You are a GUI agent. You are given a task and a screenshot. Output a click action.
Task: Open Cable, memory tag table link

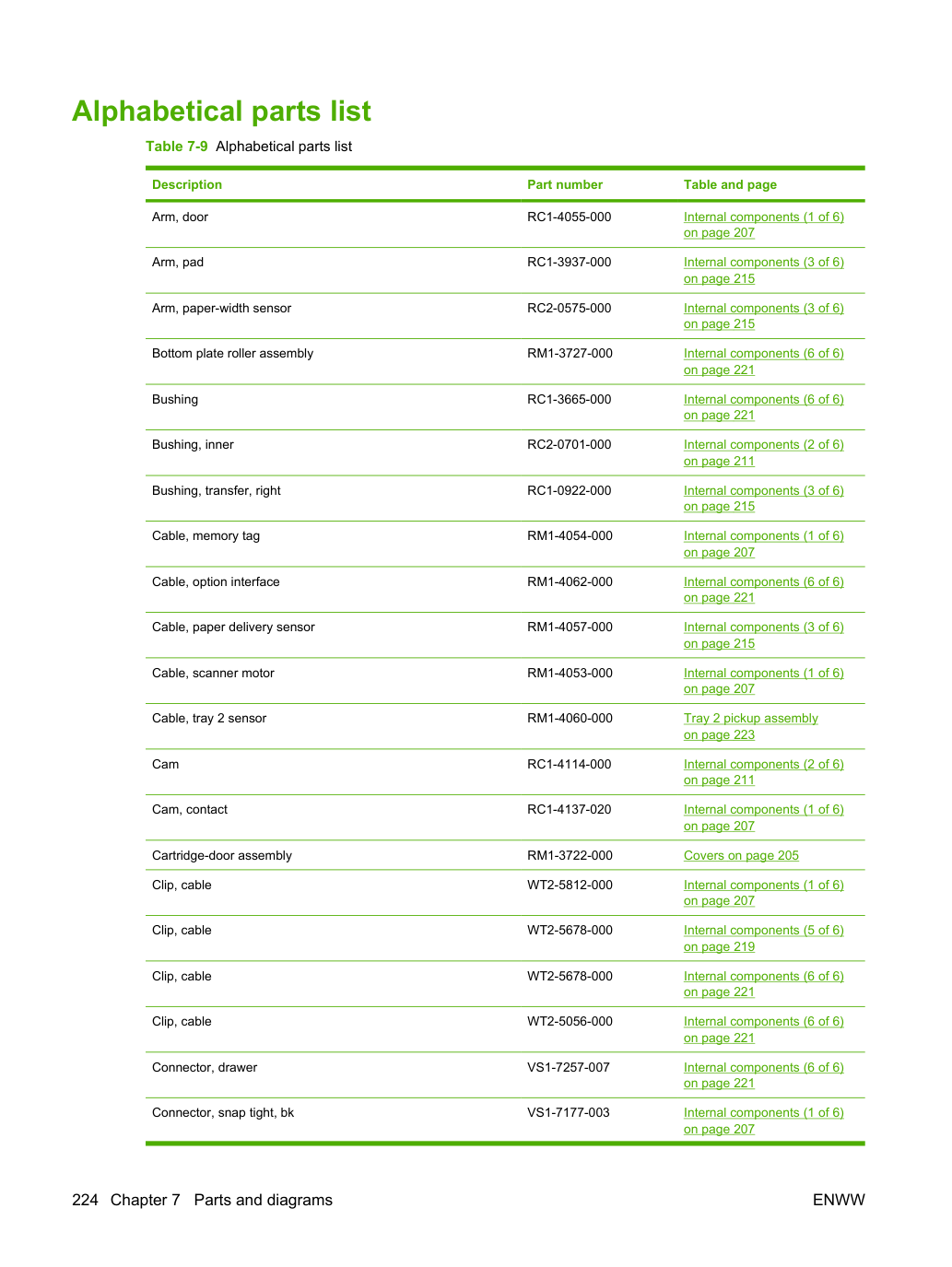(763, 544)
